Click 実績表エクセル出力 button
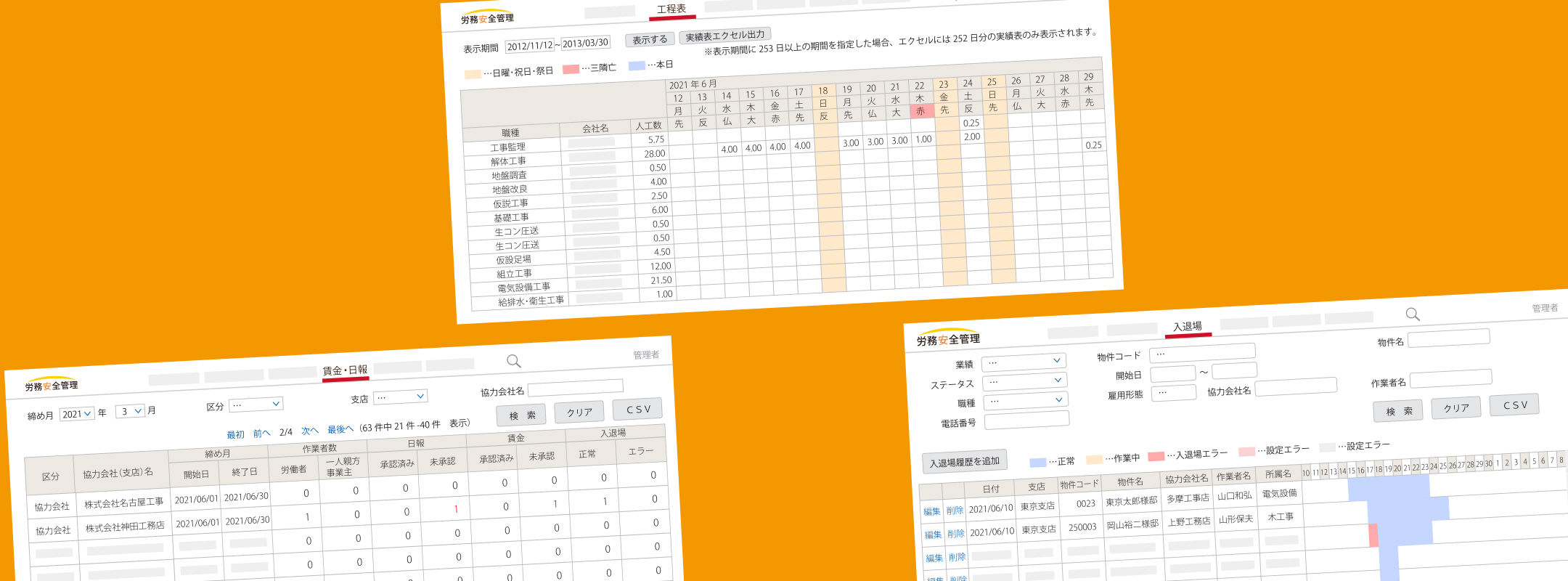 pos(724,36)
